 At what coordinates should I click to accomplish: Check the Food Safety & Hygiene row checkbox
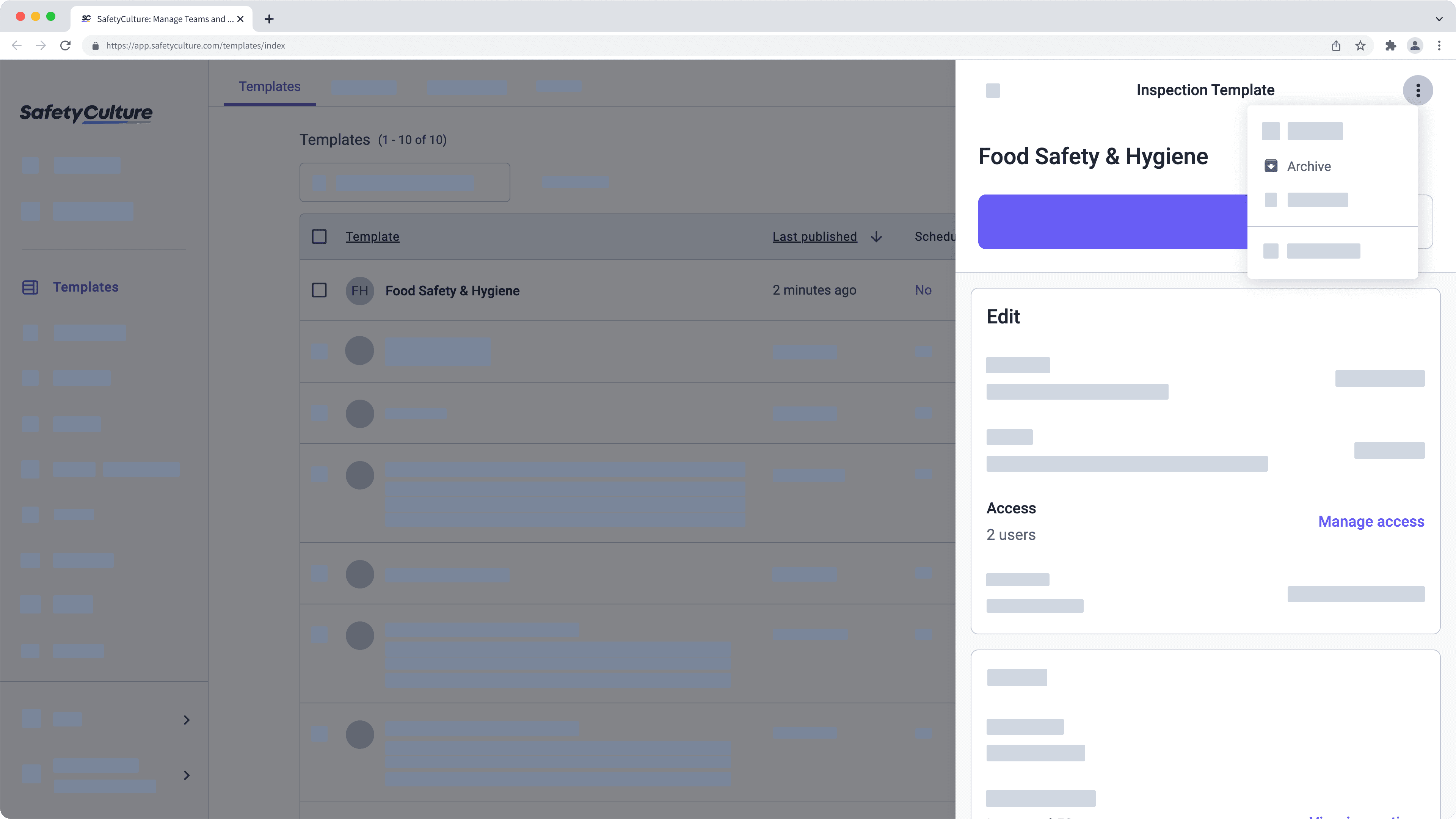coord(319,290)
